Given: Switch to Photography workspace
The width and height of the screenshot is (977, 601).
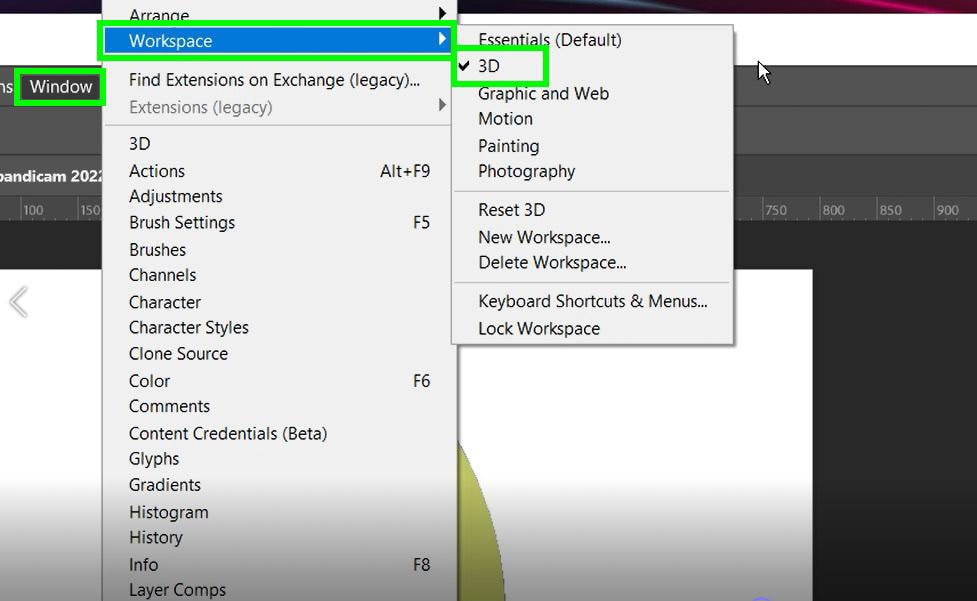Looking at the screenshot, I should (526, 171).
